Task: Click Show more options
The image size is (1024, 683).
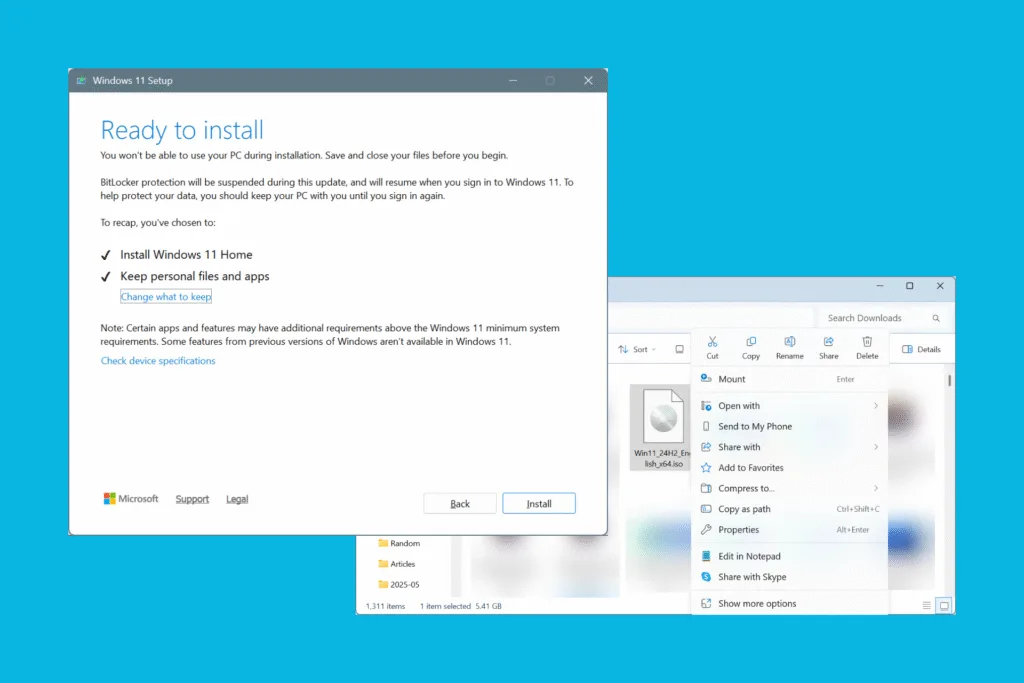Action: [790, 603]
